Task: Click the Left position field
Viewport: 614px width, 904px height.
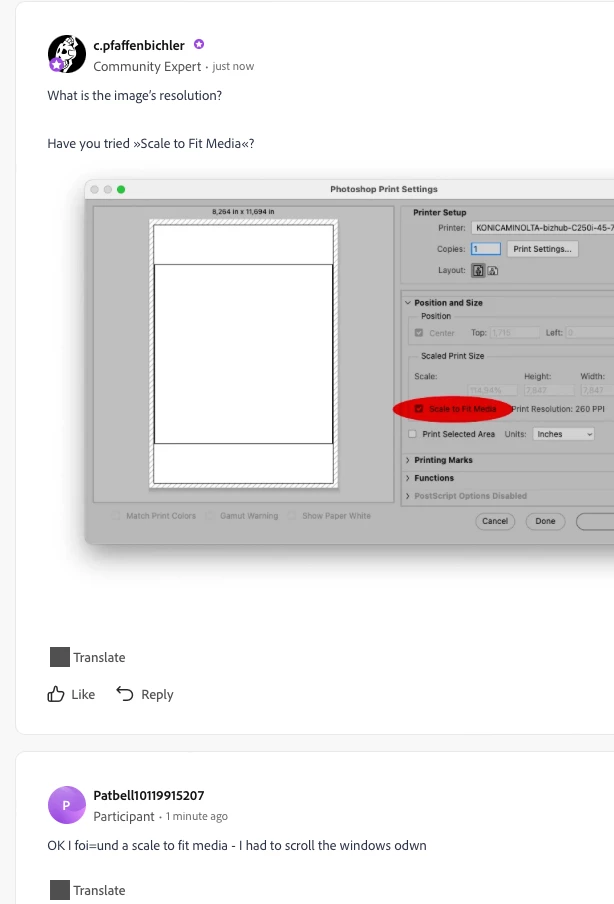Action: pyautogui.click(x=590, y=333)
